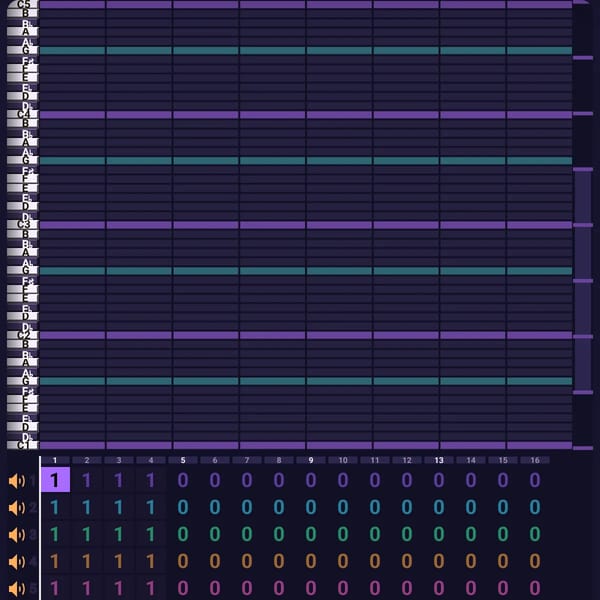
Task: Select channel 1 pattern cell at bar 2
Action: [x=87, y=480]
